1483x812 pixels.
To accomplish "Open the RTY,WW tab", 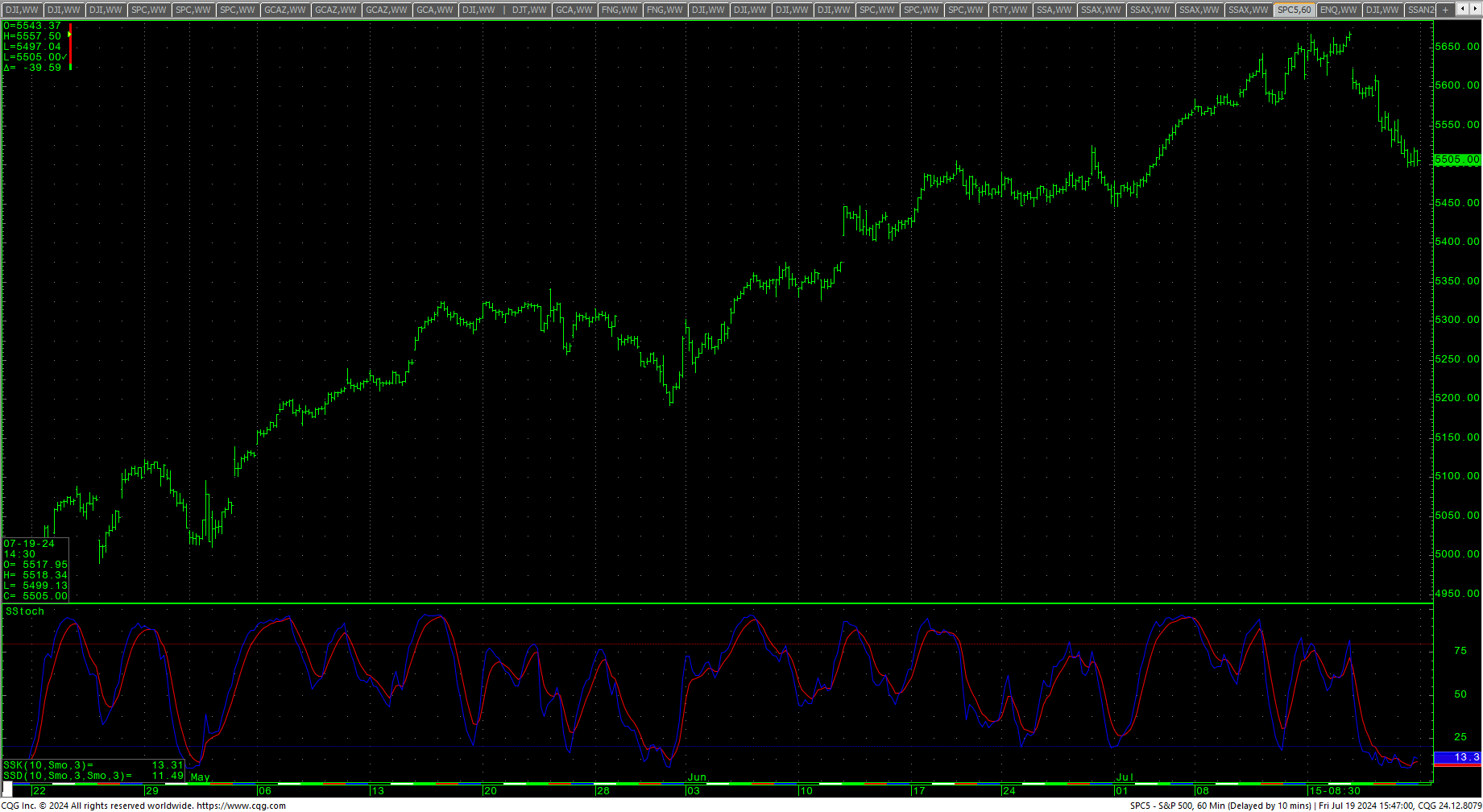I will tap(1010, 10).
